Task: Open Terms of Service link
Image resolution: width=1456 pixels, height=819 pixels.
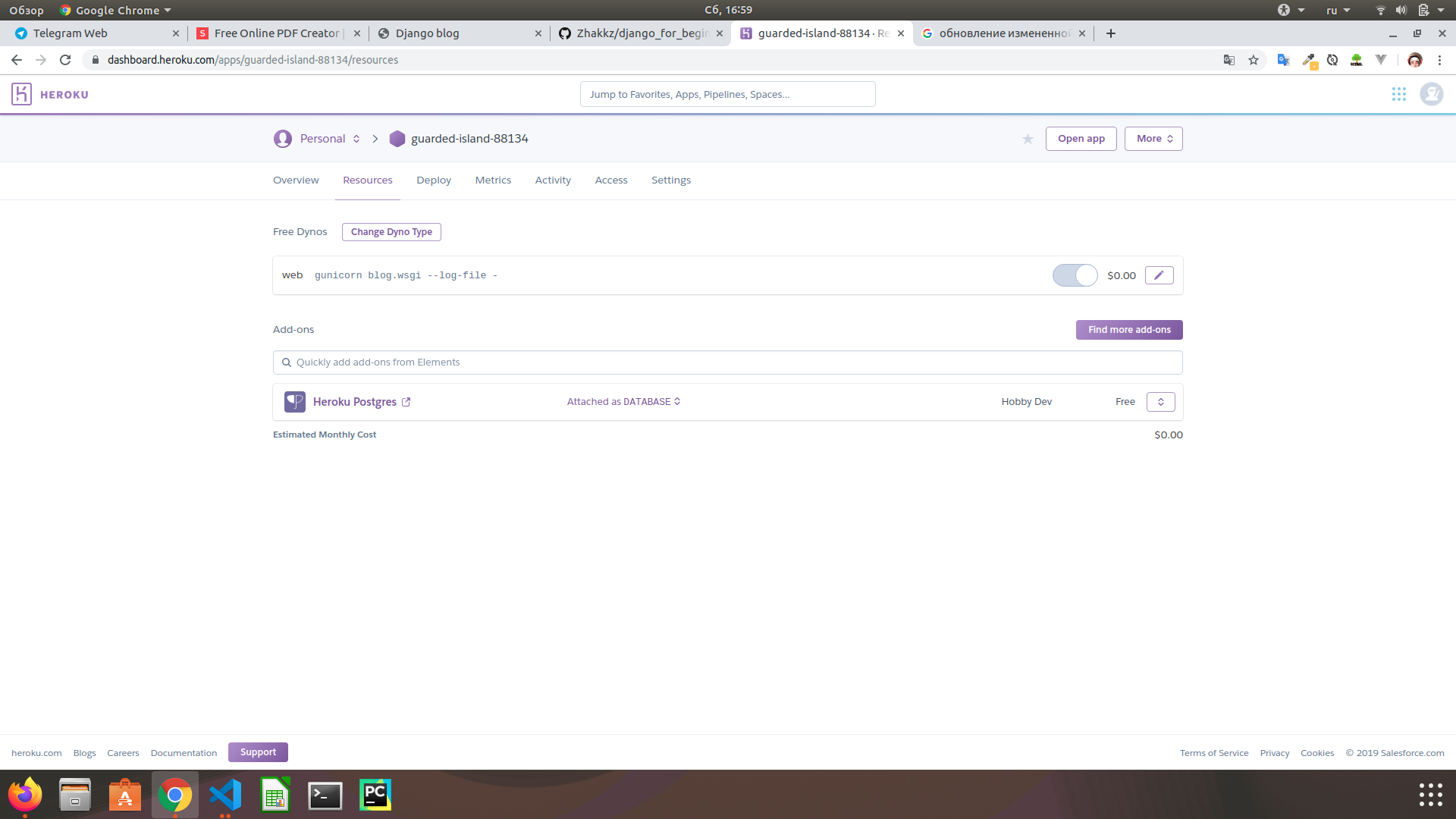Action: (x=1214, y=753)
